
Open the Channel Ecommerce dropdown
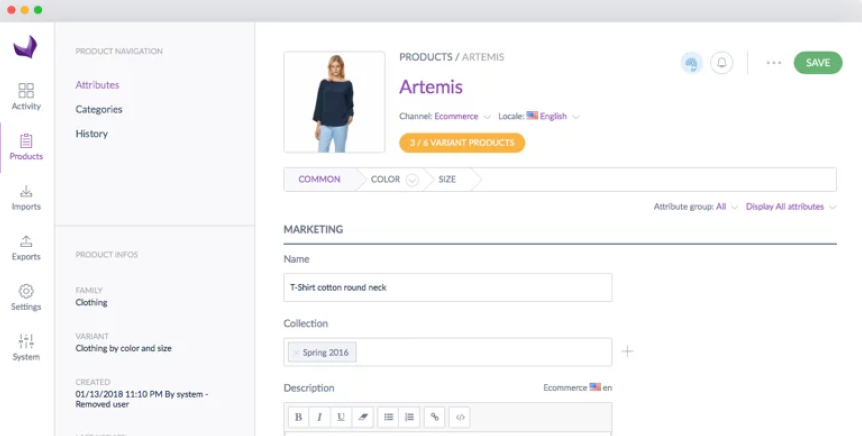pyautogui.click(x=462, y=117)
